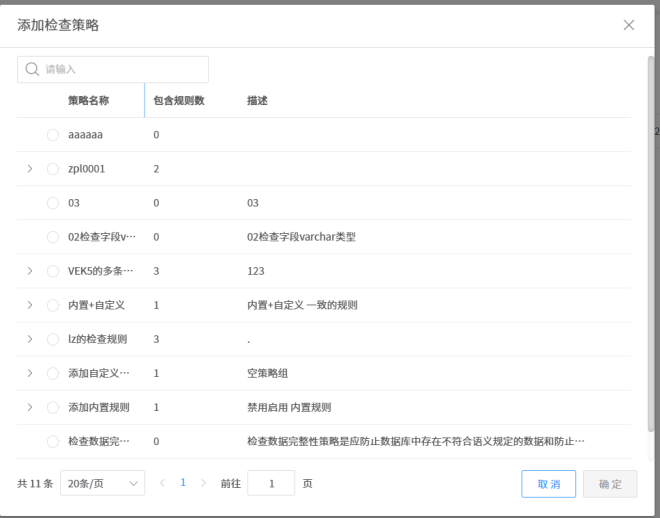The image size is (660, 518).
Task: Expand the 添加内置规则 row
Action: click(x=30, y=407)
